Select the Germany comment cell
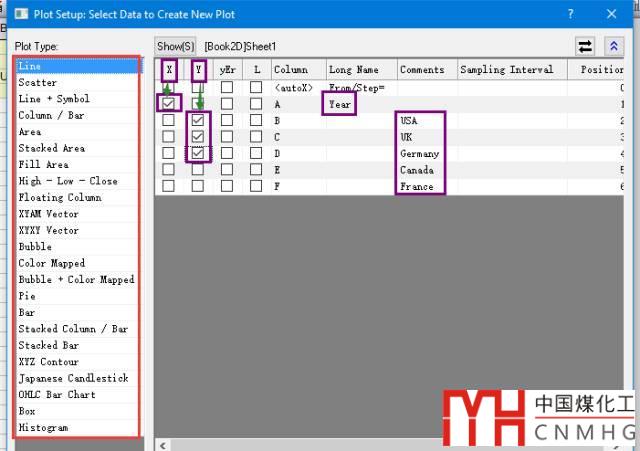640x451 pixels. coord(420,154)
